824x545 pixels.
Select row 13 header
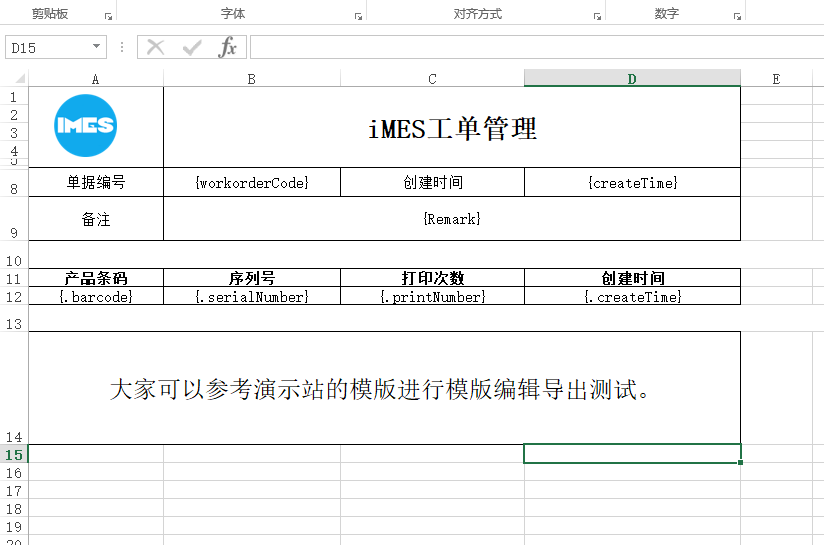(14, 318)
